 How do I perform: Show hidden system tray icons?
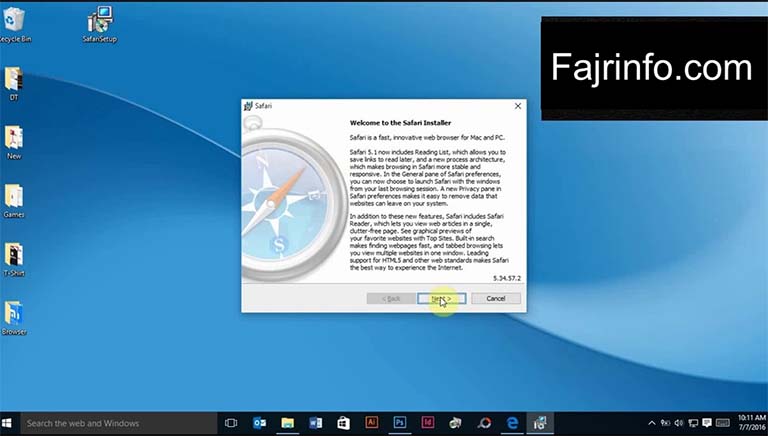[651, 423]
